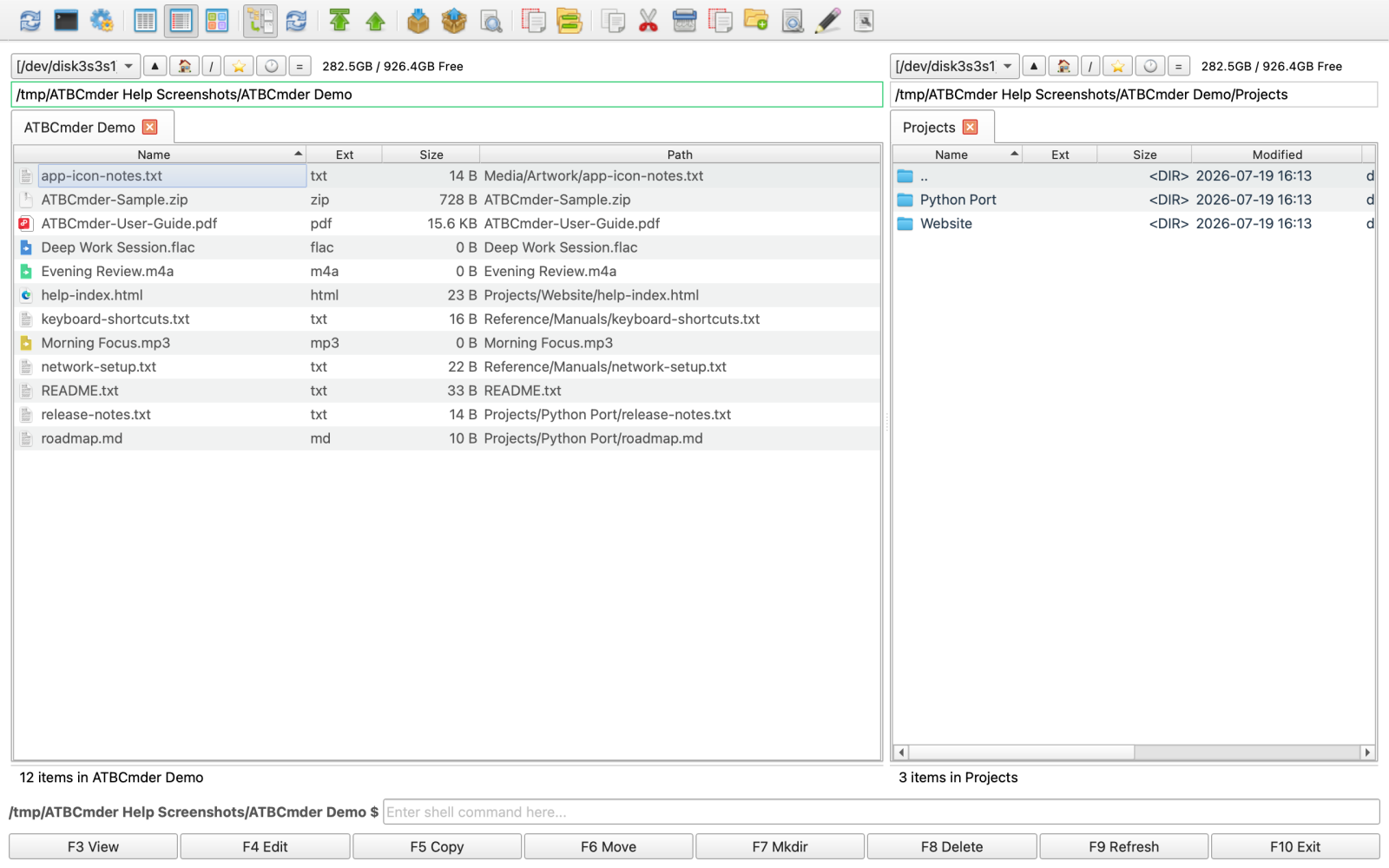This screenshot has width=1389, height=868.
Task: Open file search magnifier icon
Action: 490,21
